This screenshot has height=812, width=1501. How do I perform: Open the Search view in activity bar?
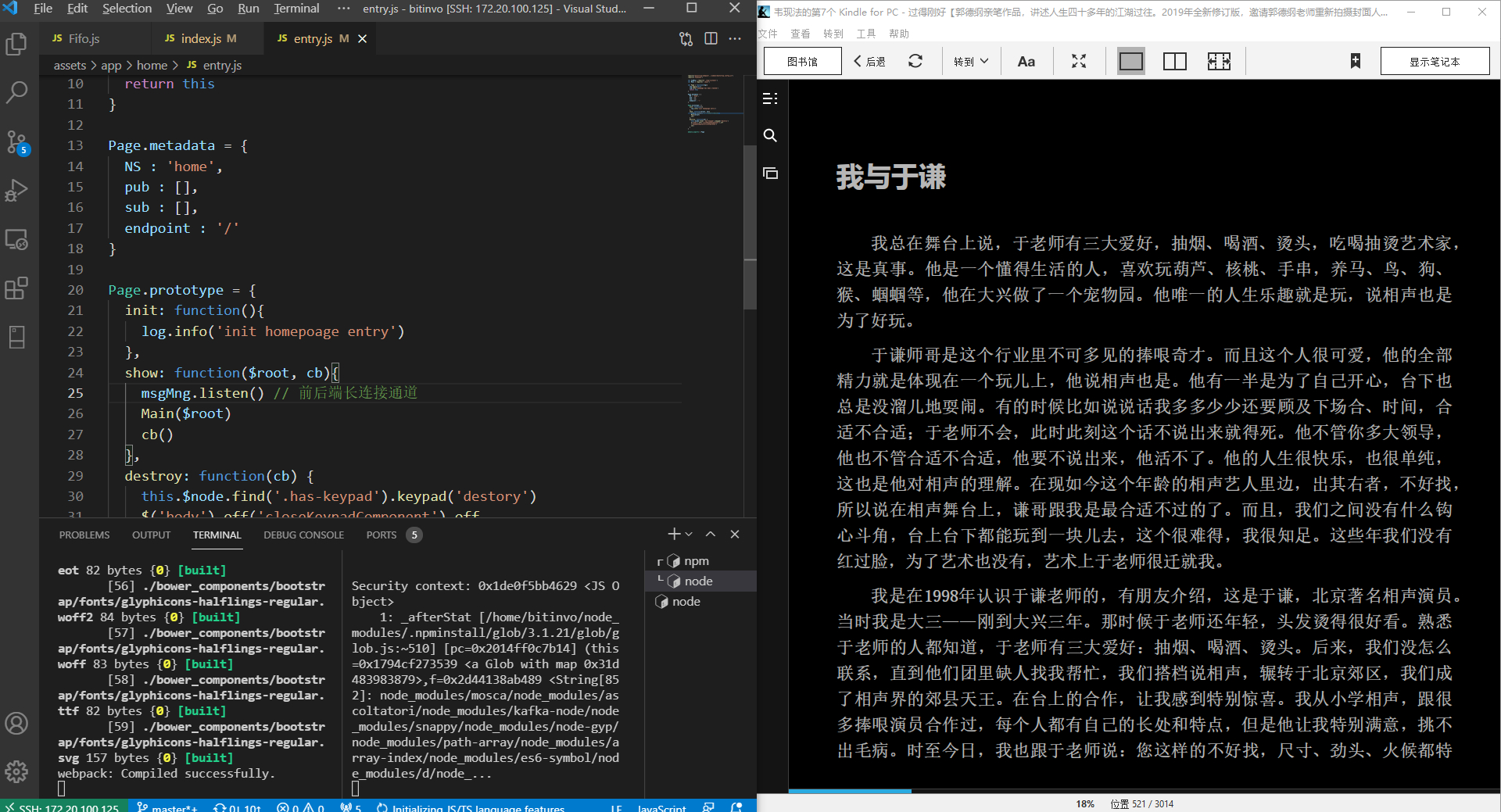click(x=16, y=92)
